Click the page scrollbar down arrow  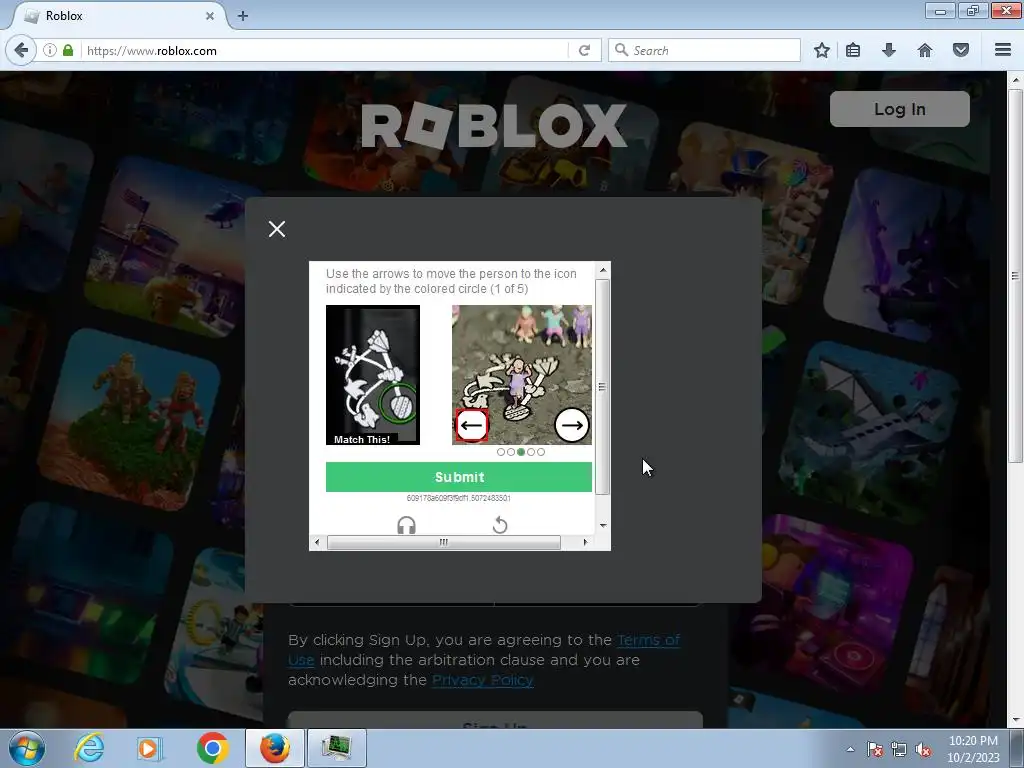coord(1015,720)
